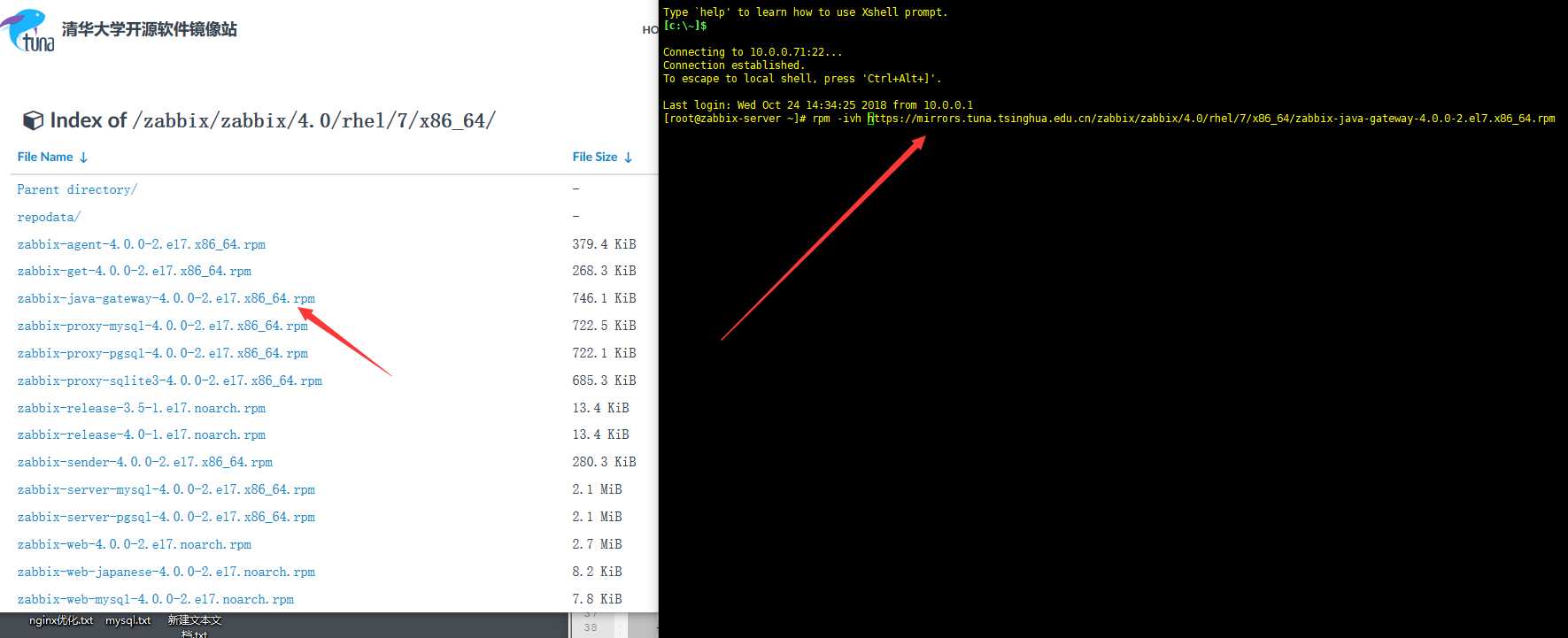The width and height of the screenshot is (1568, 638).
Task: Download zabbix-release-3.5-1.el7.noarch.rpm
Action: coord(142,408)
